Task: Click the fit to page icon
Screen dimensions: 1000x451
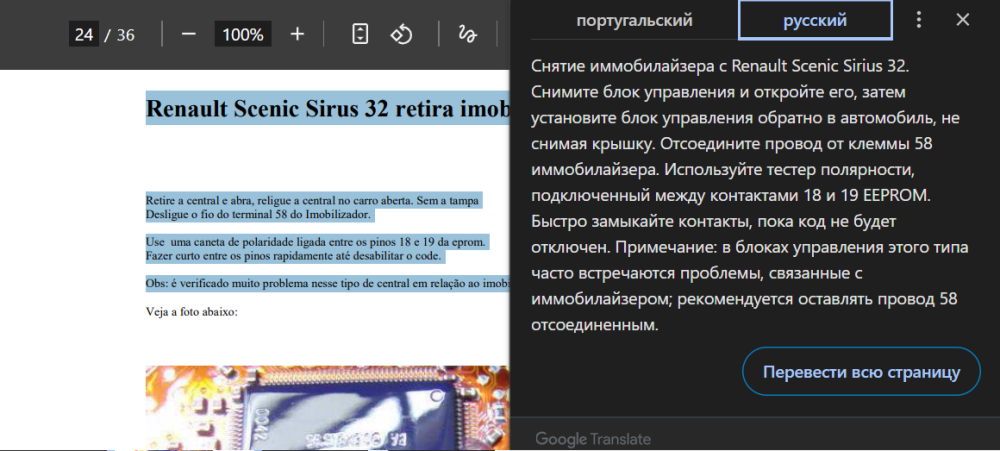Action: (x=360, y=34)
